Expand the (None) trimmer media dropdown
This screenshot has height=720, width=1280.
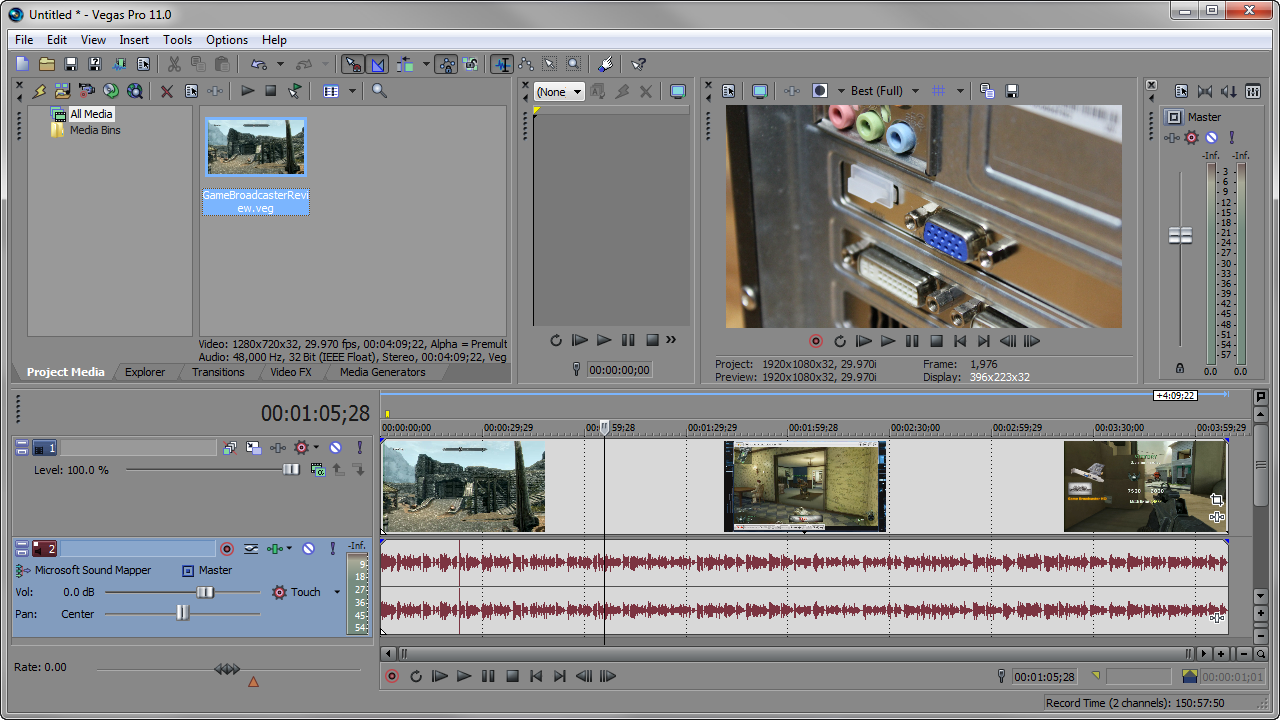pyautogui.click(x=577, y=92)
